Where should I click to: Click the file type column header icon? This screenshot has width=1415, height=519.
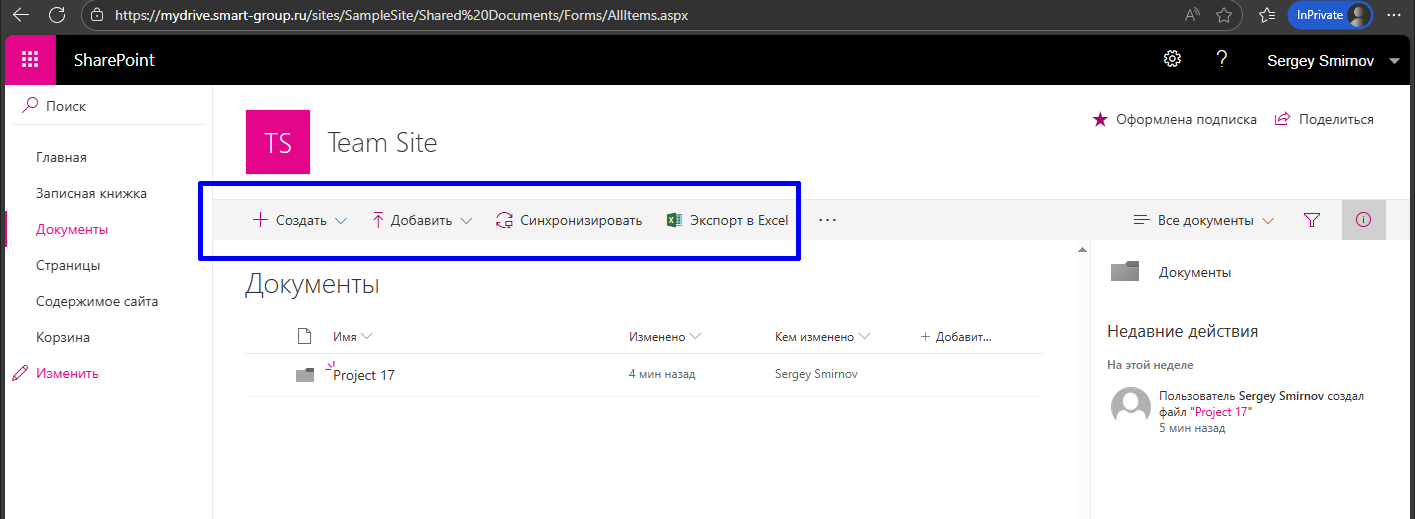tap(305, 337)
